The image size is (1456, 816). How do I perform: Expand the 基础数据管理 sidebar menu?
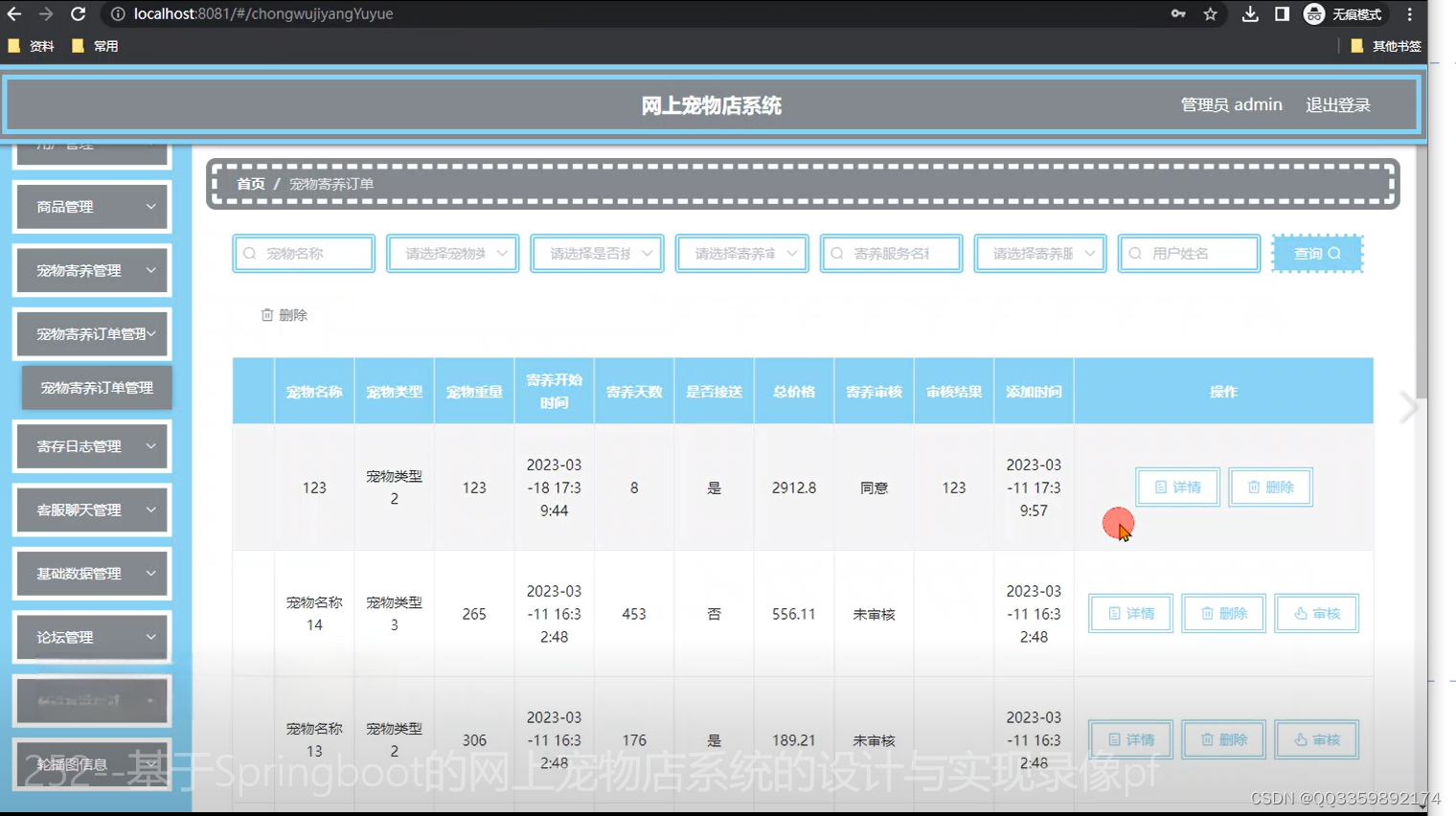(92, 574)
